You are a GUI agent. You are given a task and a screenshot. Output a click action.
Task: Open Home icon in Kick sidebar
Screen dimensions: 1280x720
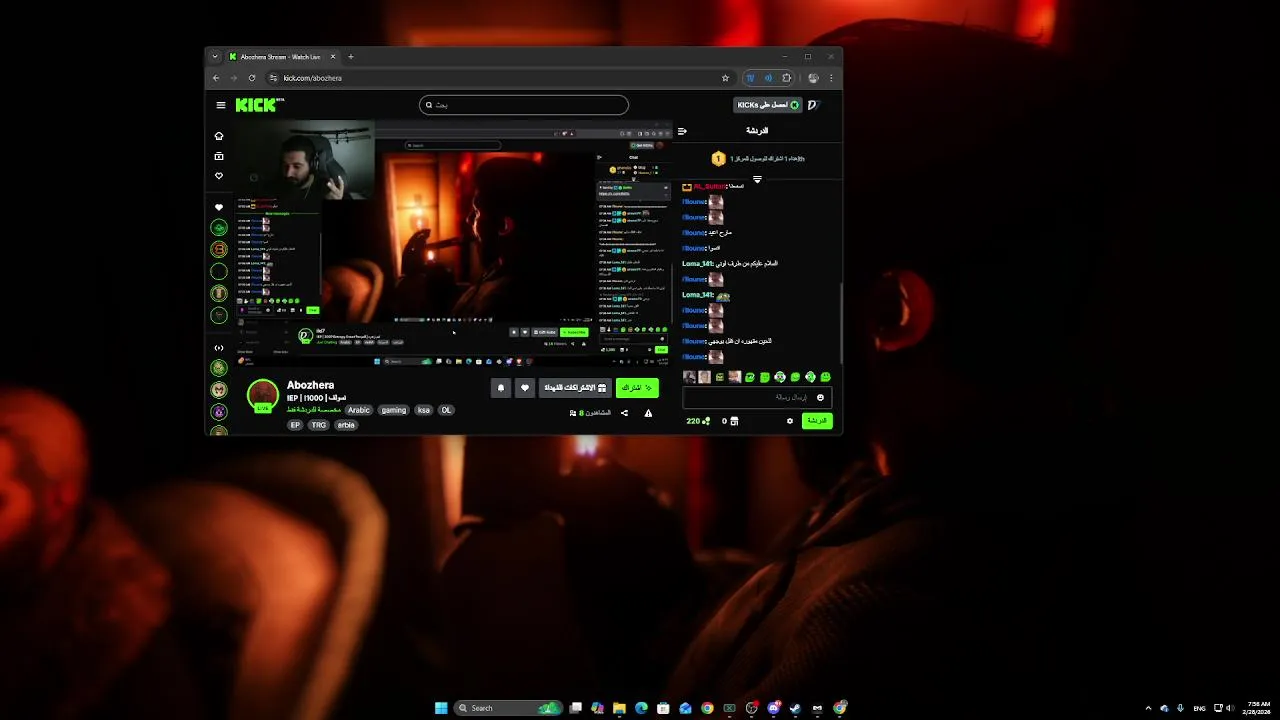click(219, 136)
